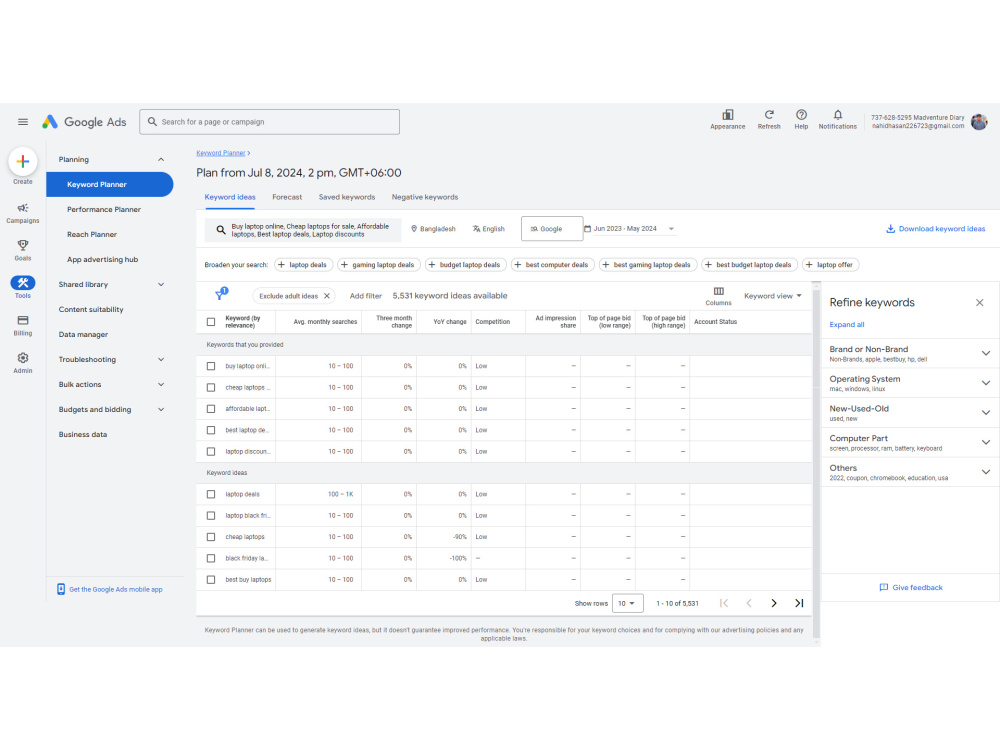Expand Budgets and bidding section

(x=161, y=409)
